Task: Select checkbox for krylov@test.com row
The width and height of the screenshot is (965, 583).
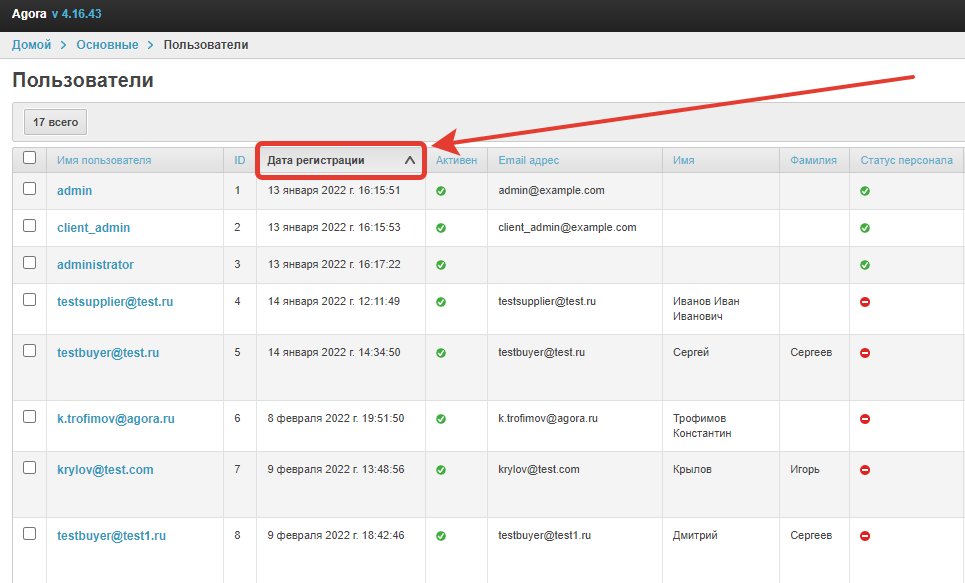Action: tap(29, 468)
